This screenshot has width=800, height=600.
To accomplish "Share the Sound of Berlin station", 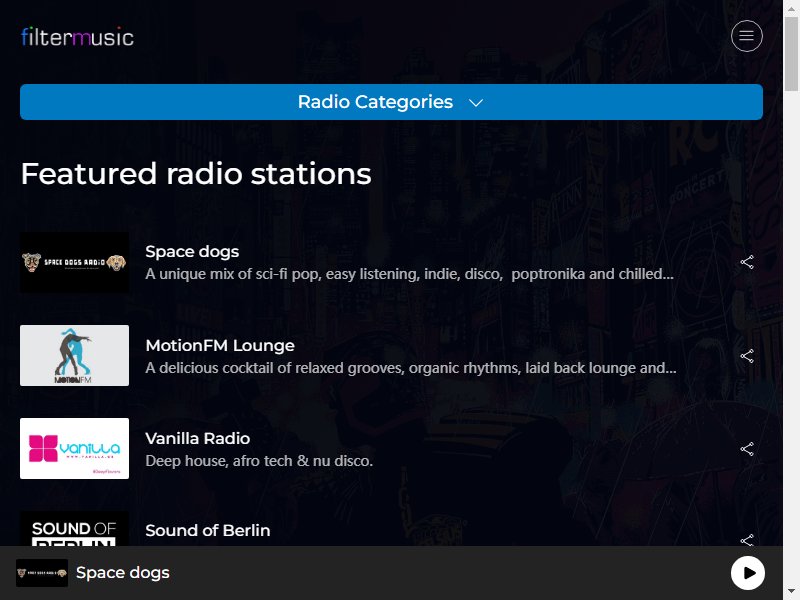I will pyautogui.click(x=747, y=540).
